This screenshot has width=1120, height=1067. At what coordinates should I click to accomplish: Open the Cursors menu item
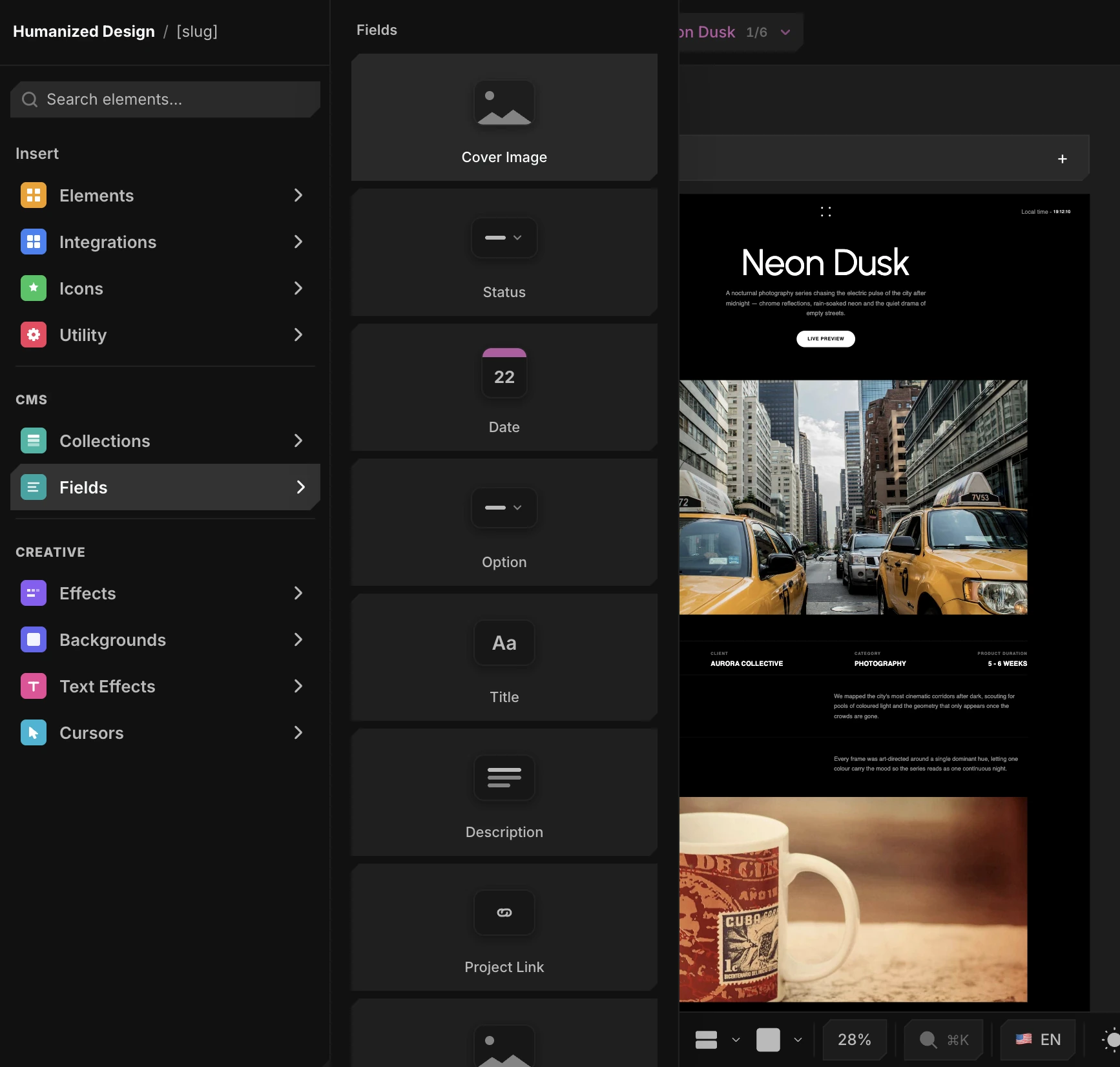(x=165, y=732)
